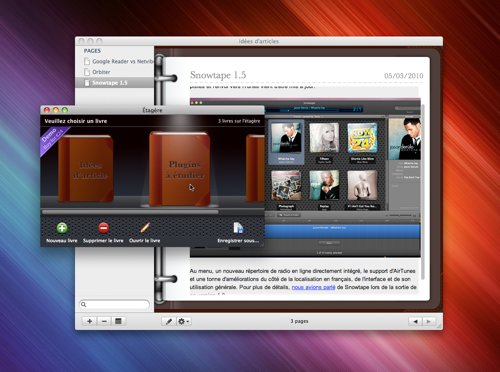Click the pencil Ouvrir le livre icon
This screenshot has height=372, width=500.
[145, 228]
